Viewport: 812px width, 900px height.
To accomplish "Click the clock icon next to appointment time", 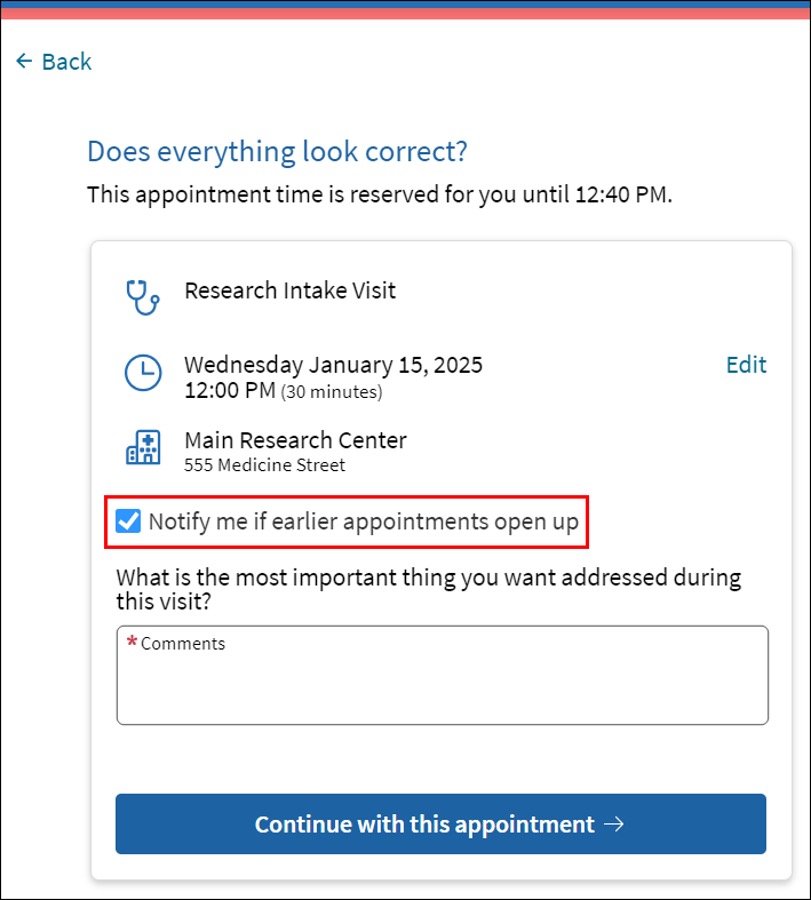I will pos(144,373).
